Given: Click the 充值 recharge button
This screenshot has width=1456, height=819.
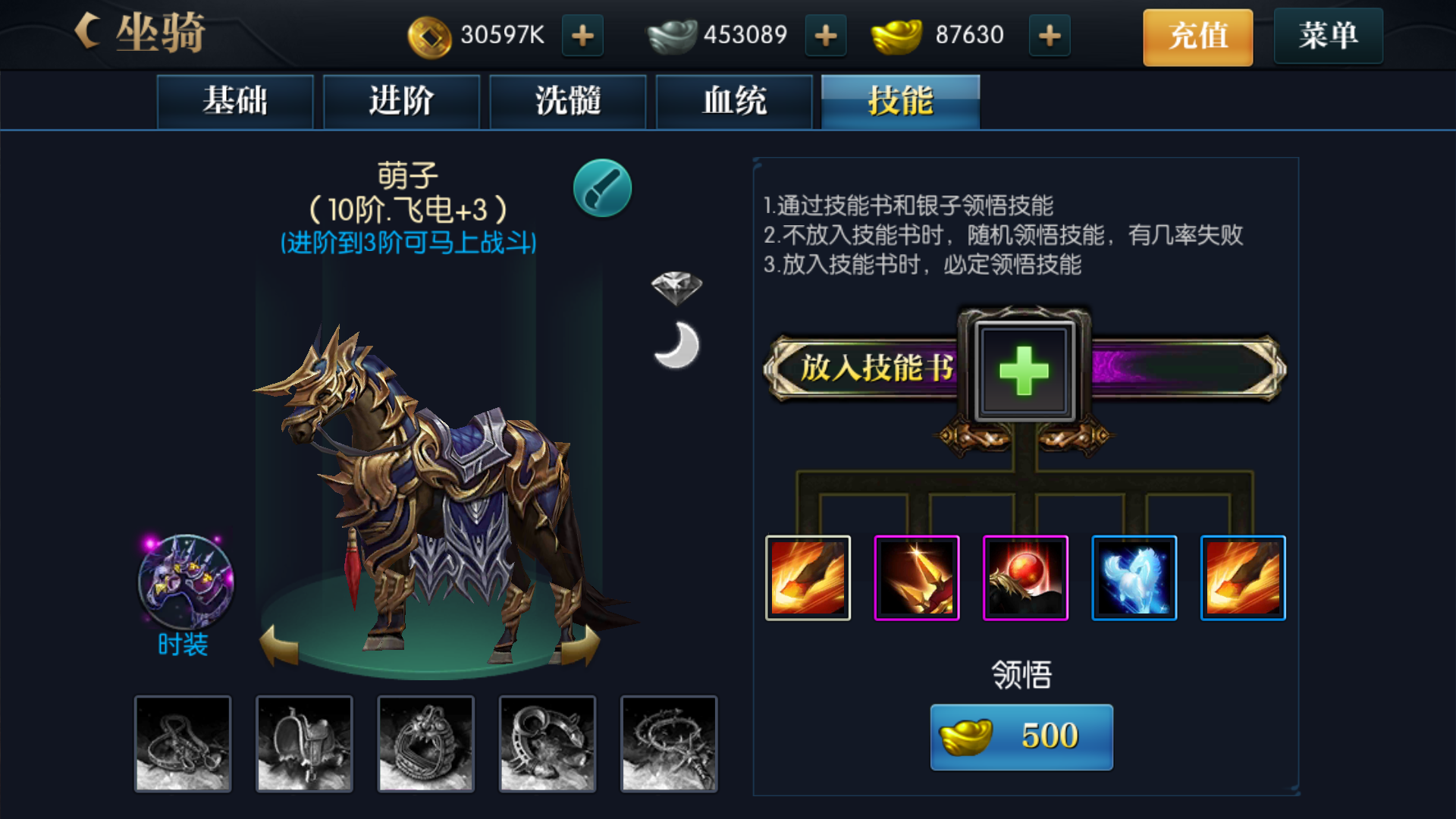Looking at the screenshot, I should pos(1197,36).
